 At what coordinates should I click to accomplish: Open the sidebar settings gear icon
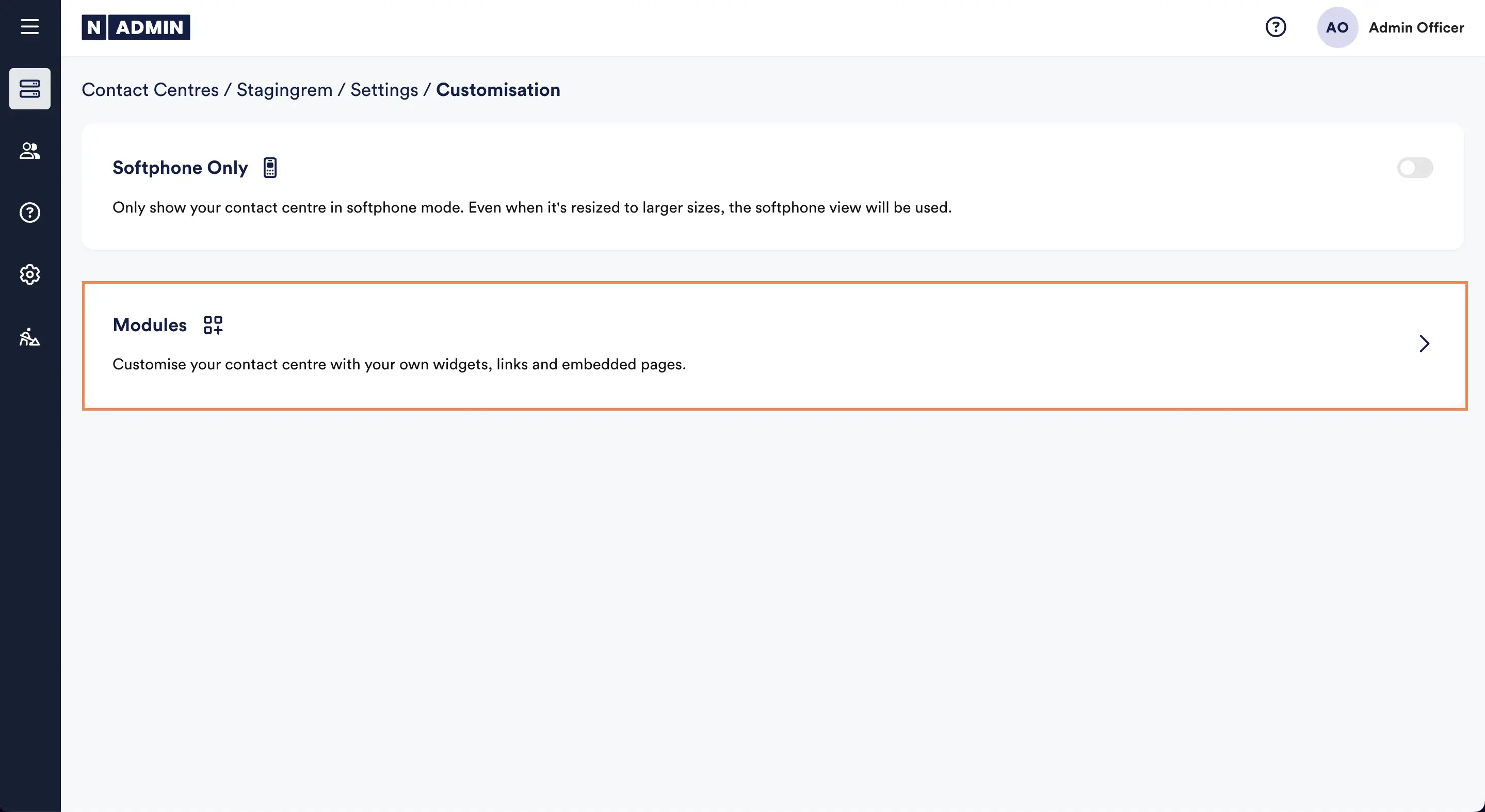pos(30,274)
